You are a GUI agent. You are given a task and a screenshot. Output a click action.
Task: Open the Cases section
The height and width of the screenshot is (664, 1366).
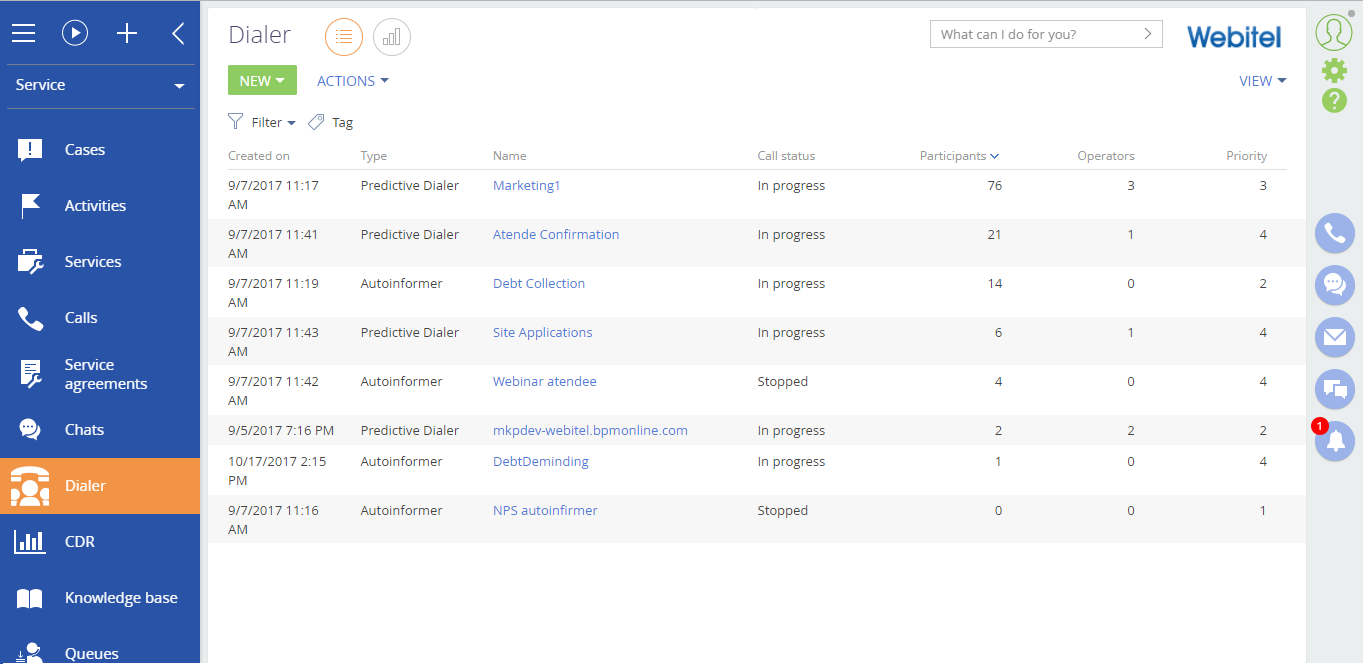point(84,149)
